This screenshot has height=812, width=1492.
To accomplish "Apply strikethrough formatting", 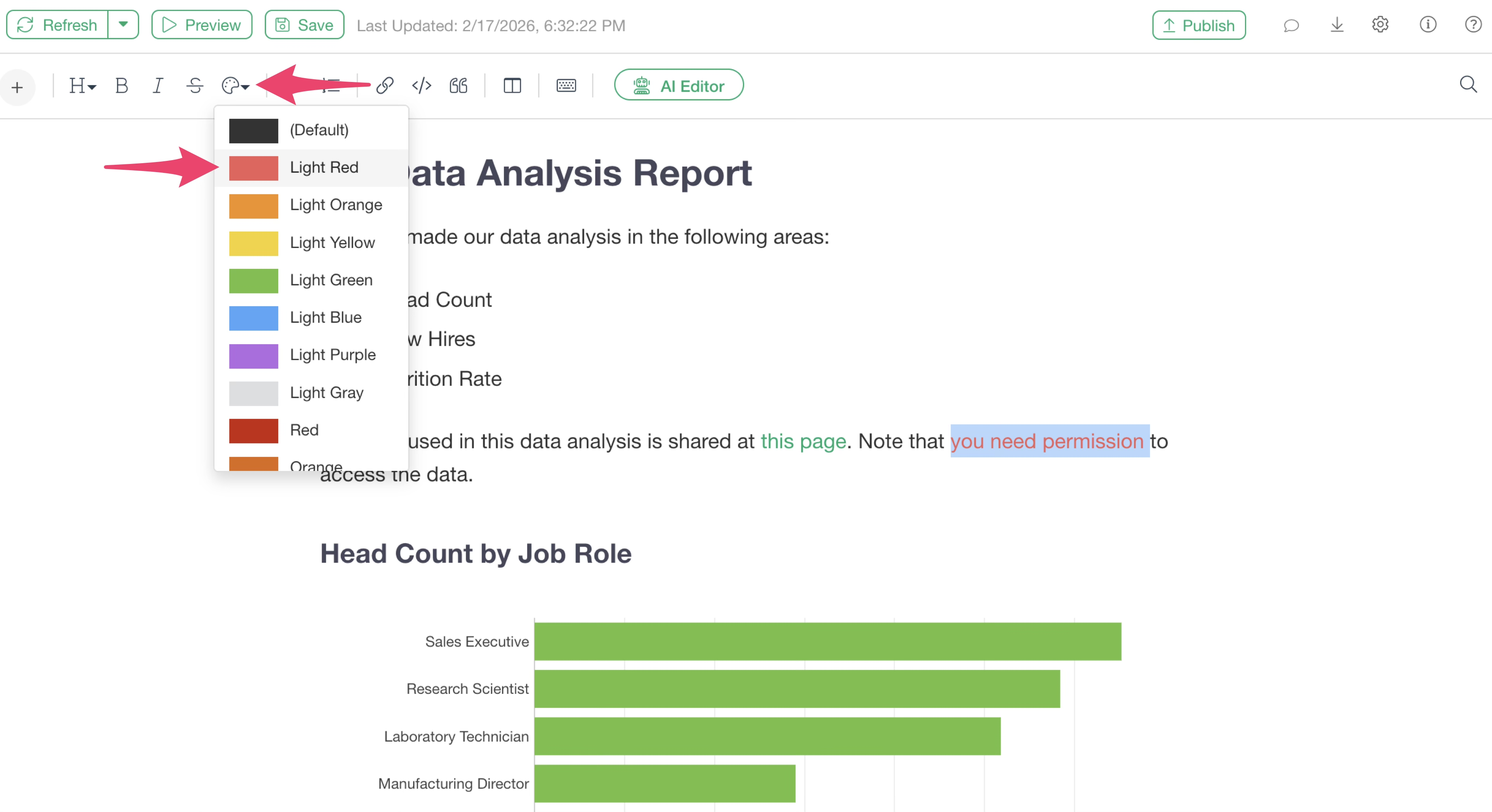I will (195, 86).
